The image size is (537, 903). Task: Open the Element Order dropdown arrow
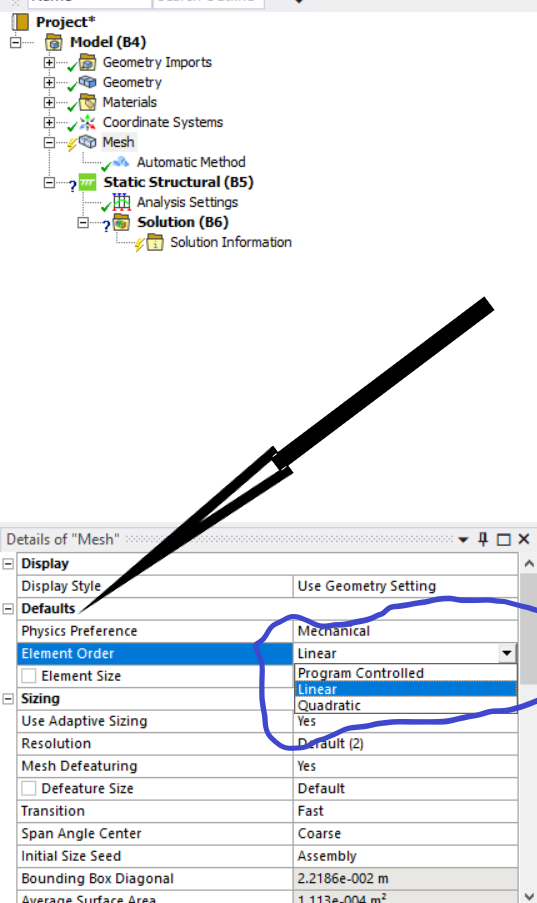tap(506, 653)
